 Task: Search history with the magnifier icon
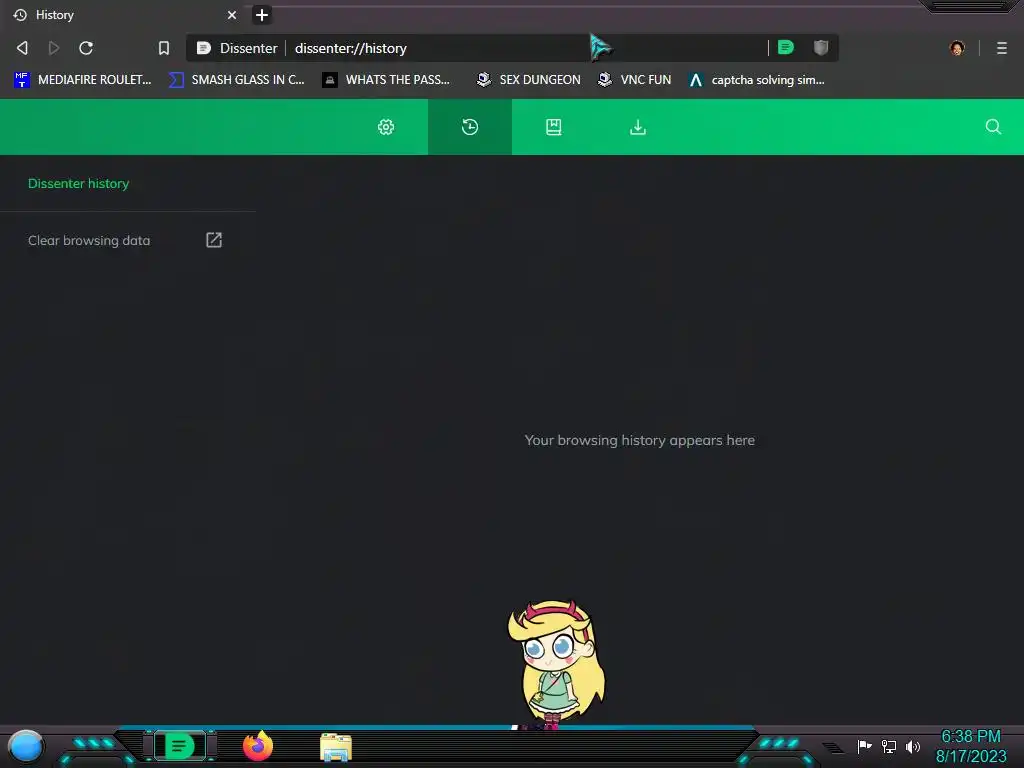click(x=993, y=127)
